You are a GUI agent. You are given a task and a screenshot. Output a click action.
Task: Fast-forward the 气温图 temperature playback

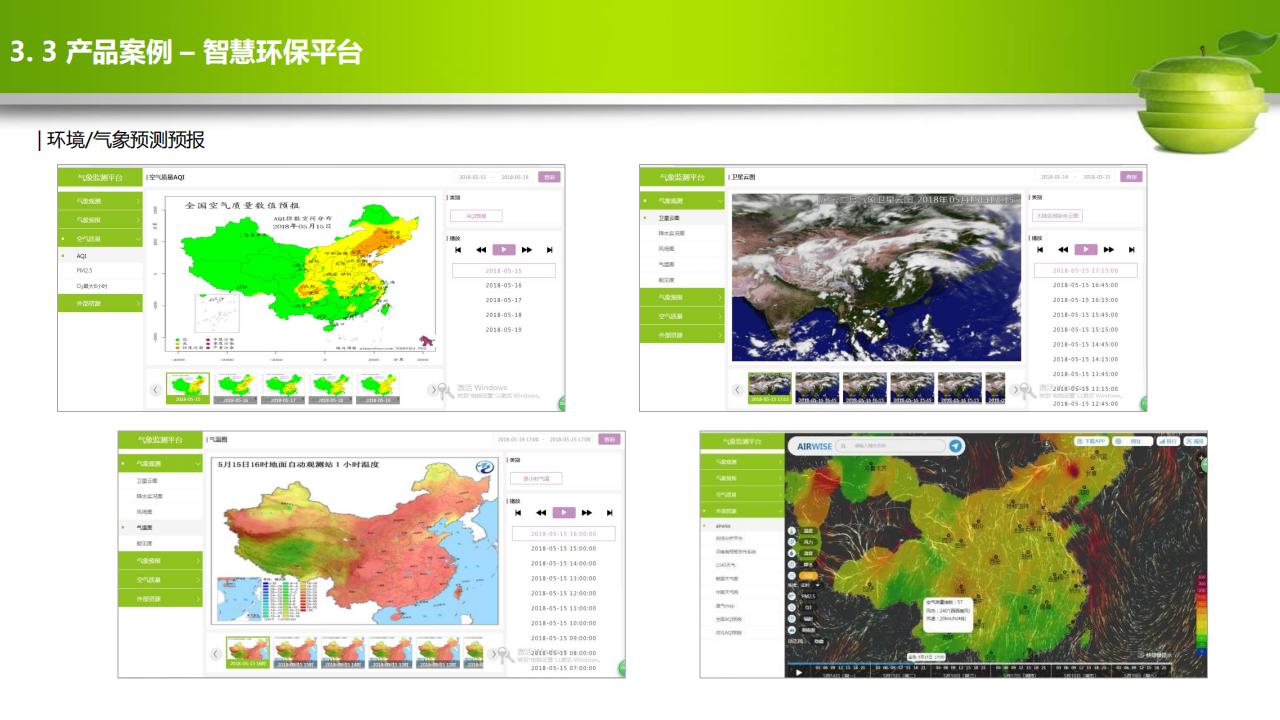point(587,512)
